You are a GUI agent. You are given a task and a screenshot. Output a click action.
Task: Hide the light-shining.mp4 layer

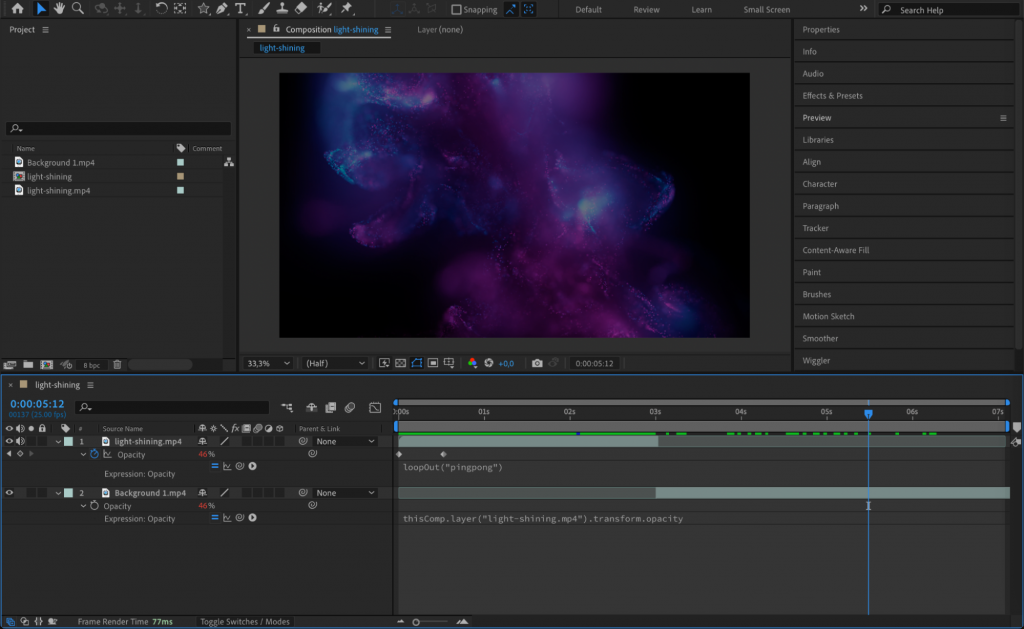(x=10, y=441)
